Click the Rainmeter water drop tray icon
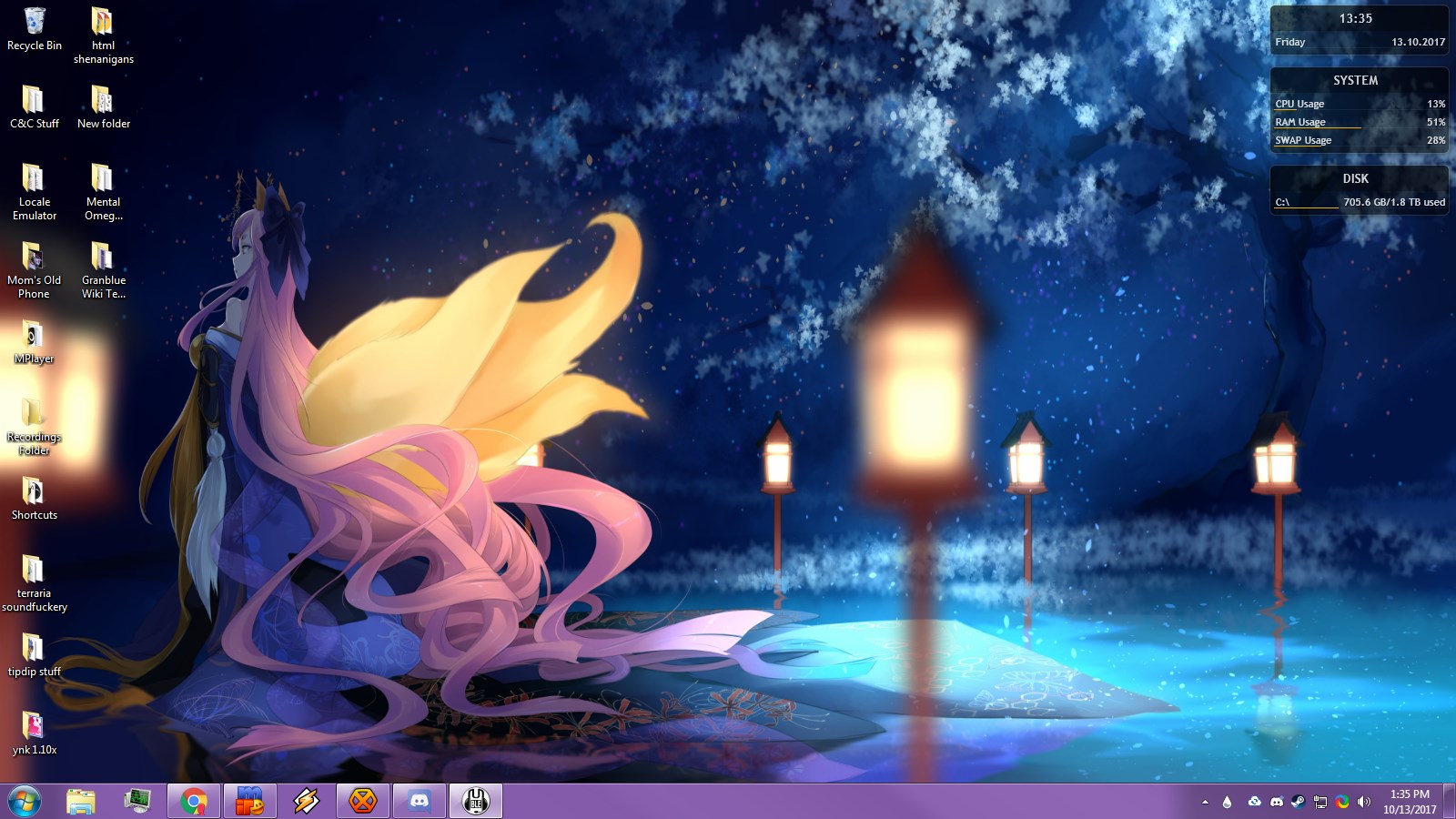This screenshot has width=1456, height=819. point(1228,802)
